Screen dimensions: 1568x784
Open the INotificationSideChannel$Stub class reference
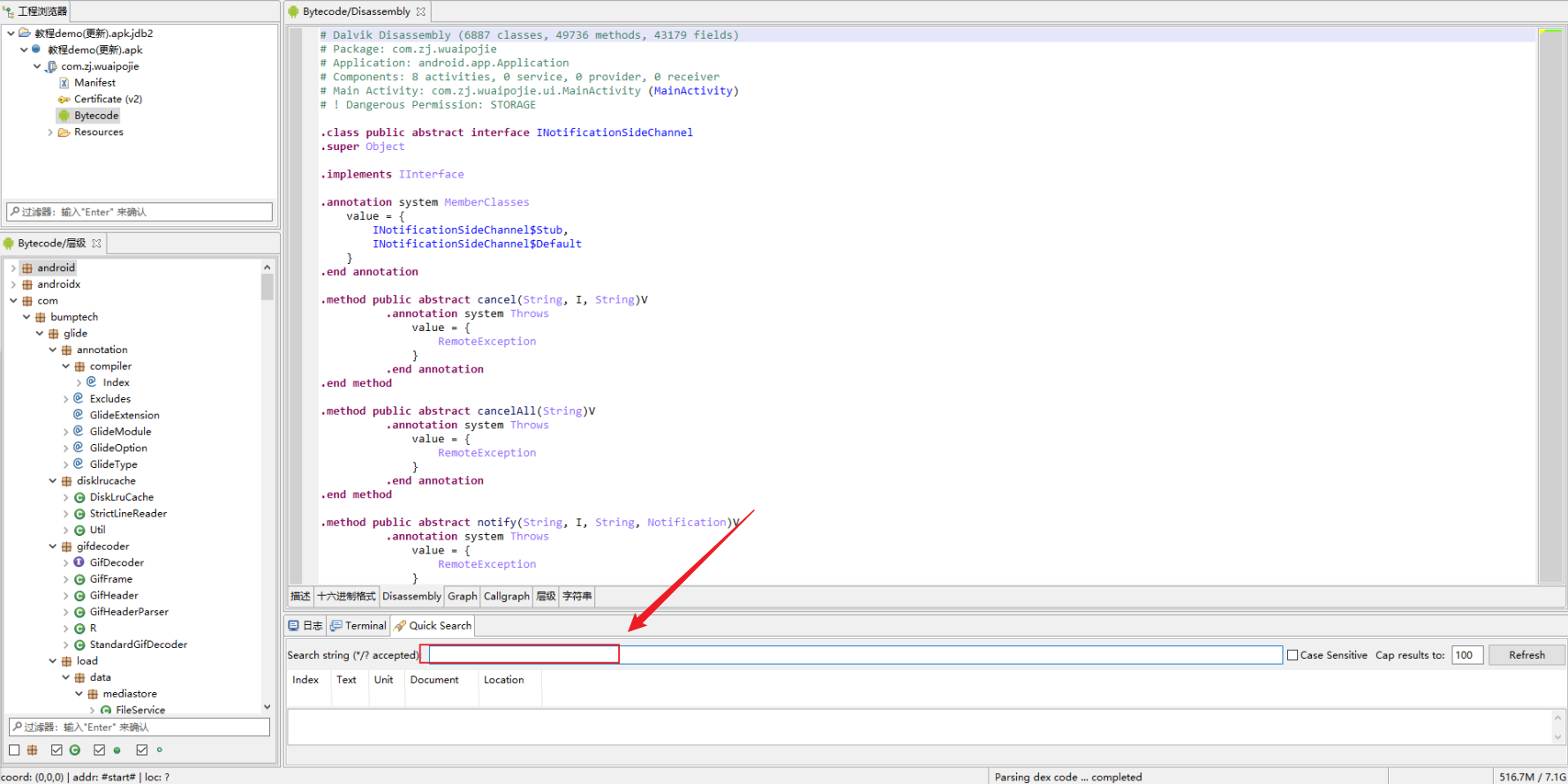468,230
